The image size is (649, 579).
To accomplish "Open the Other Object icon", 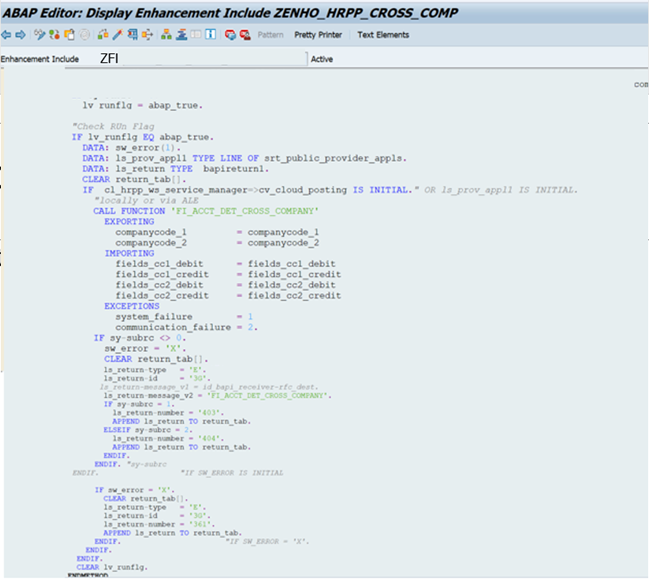I will pos(69,35).
